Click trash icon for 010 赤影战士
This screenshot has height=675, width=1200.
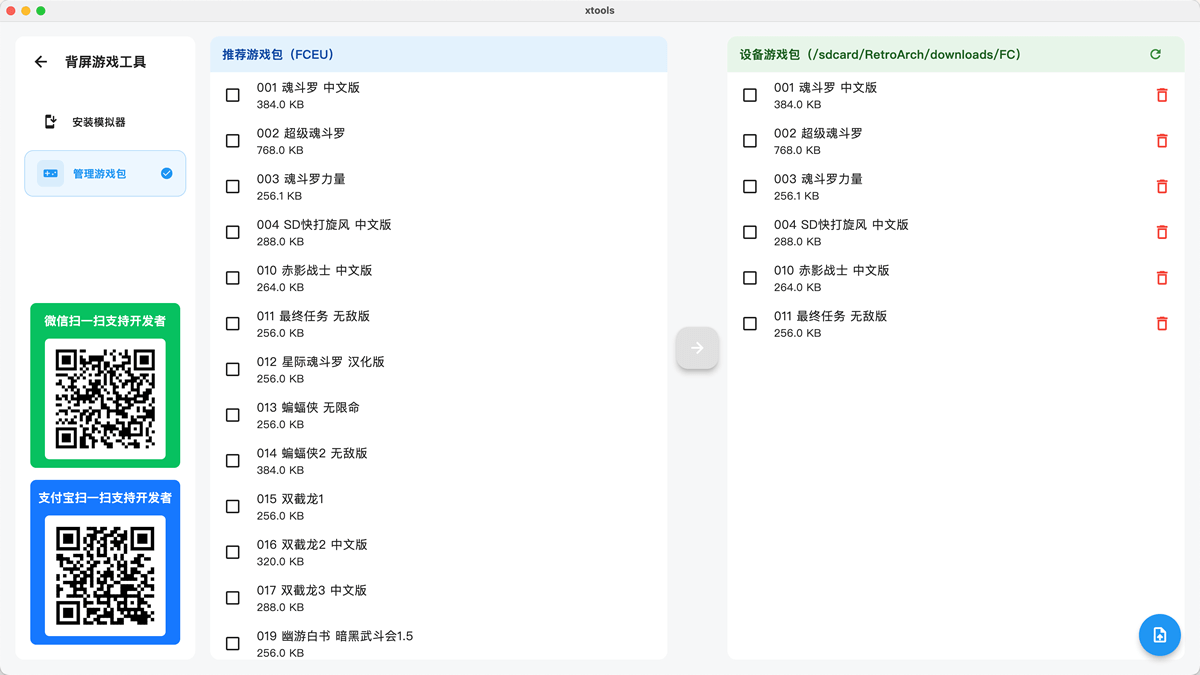coord(1161,278)
